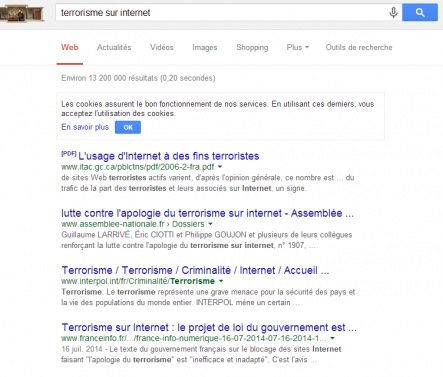Screen dimensions: 443x377
Task: Open the dropdown arrow after interpol.int URL
Action: click(x=221, y=281)
